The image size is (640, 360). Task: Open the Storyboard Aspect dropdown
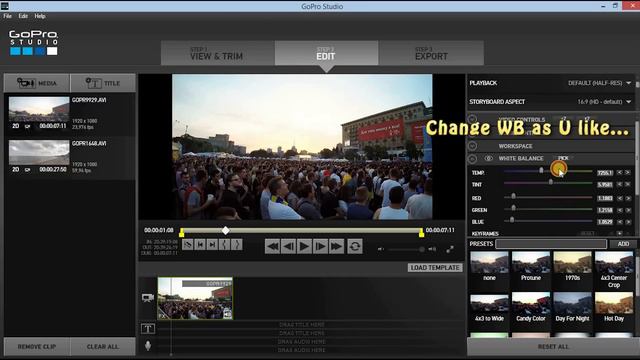point(604,102)
